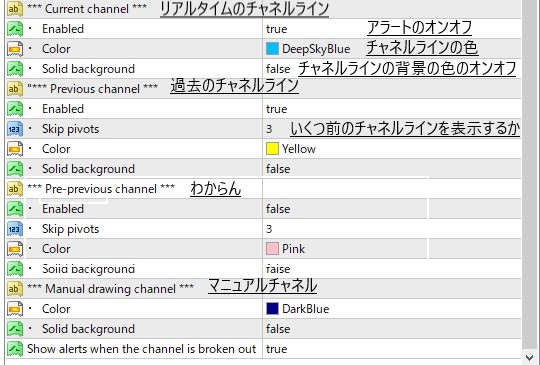The height and width of the screenshot is (365, 540).
Task: Click the color-type icon of the DeepSkyBlue Color row
Action: 15,49
